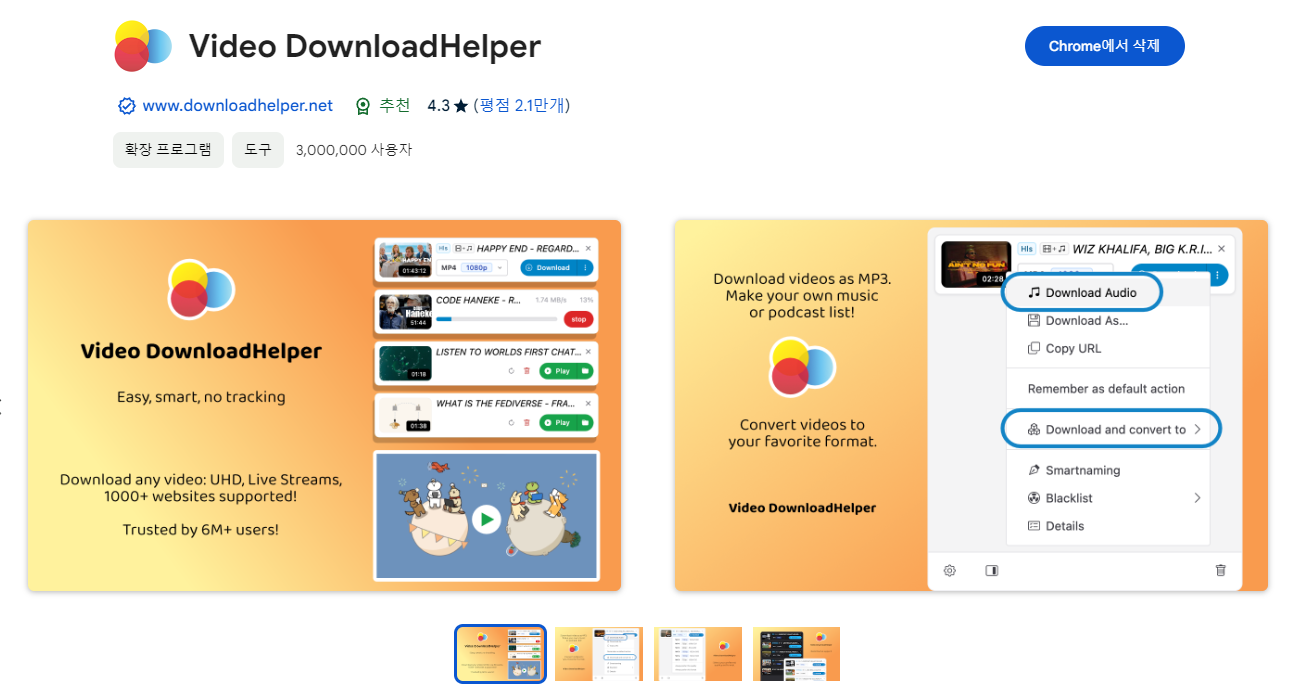1291x697 pixels.
Task: Close the LISTEN TO WORLDS FIRST CHAT entry
Action: click(588, 352)
